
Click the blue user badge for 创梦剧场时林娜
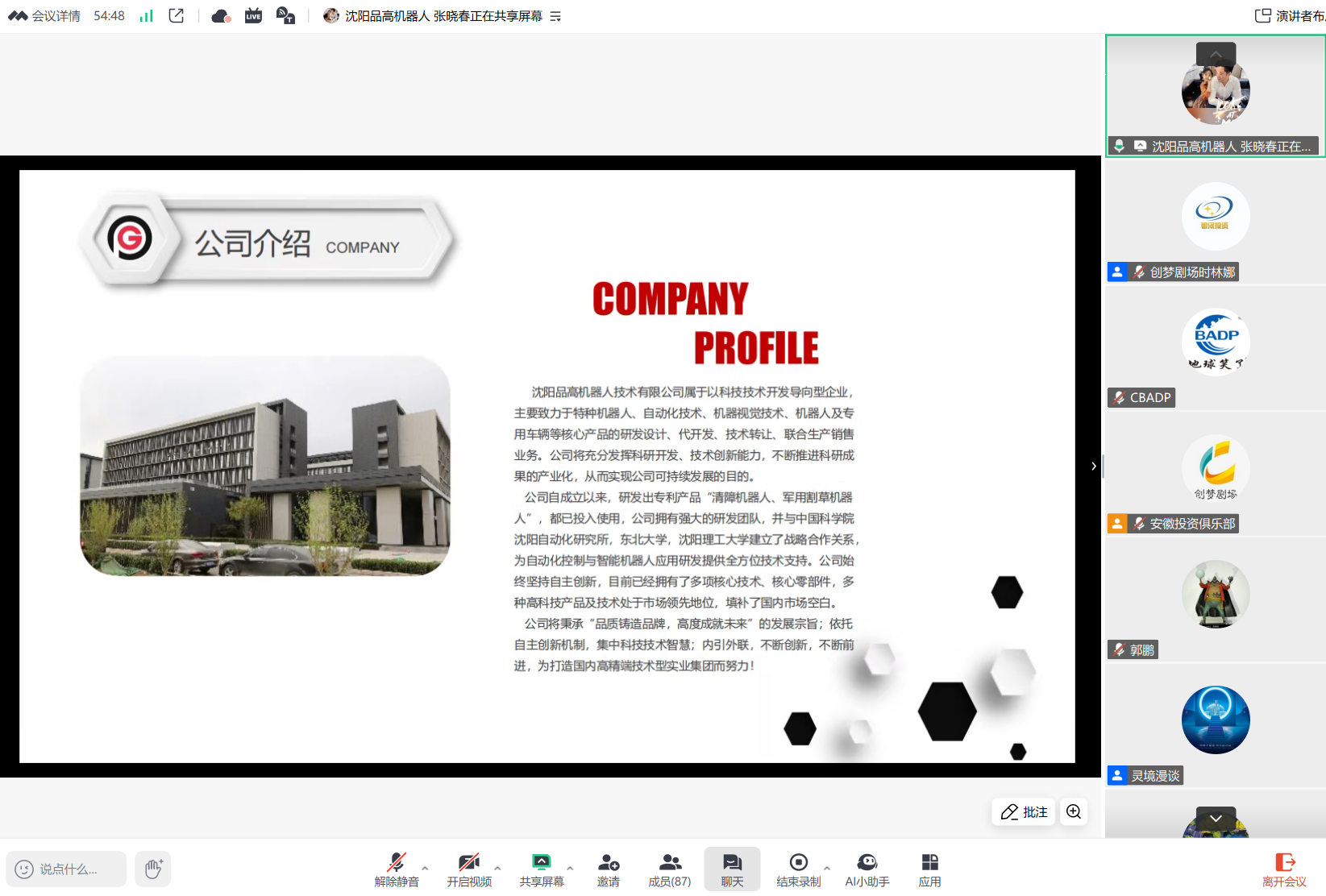[1117, 272]
